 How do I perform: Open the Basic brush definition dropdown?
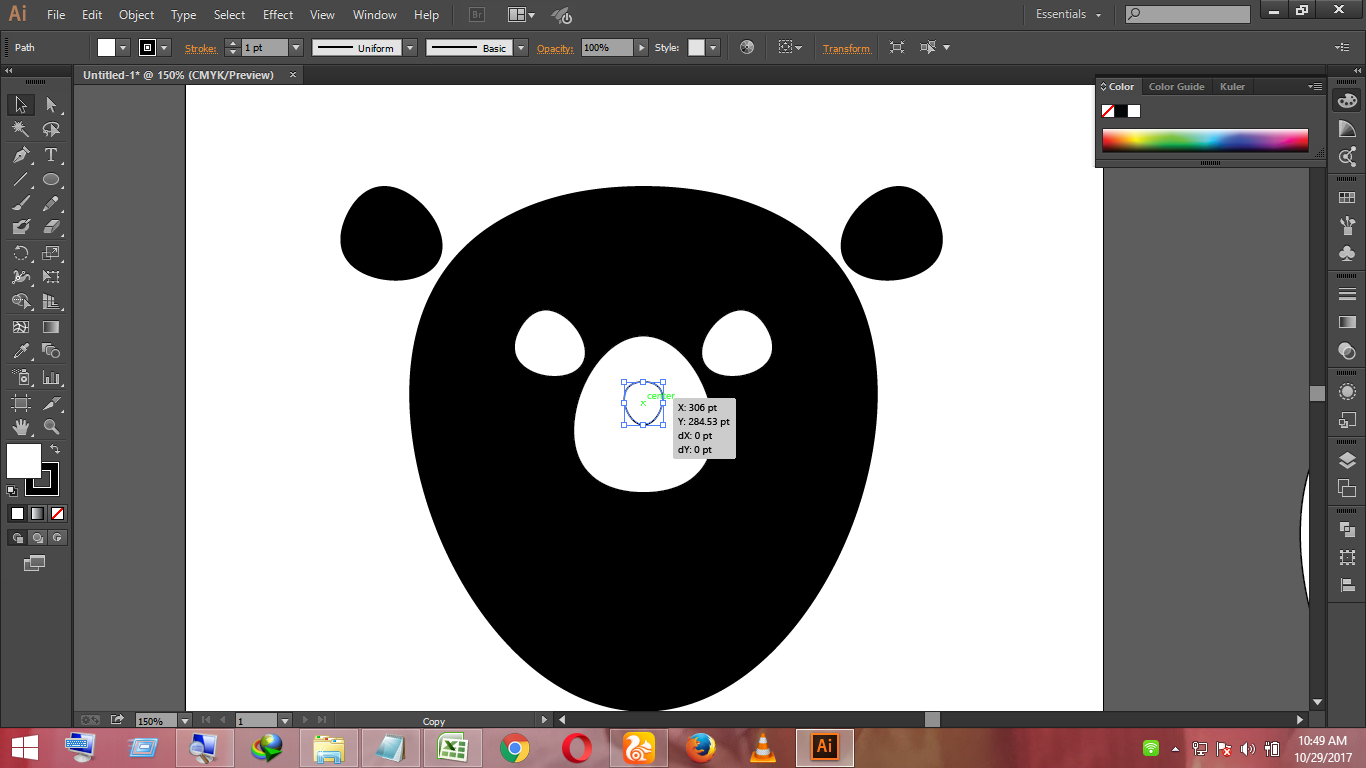coord(521,48)
